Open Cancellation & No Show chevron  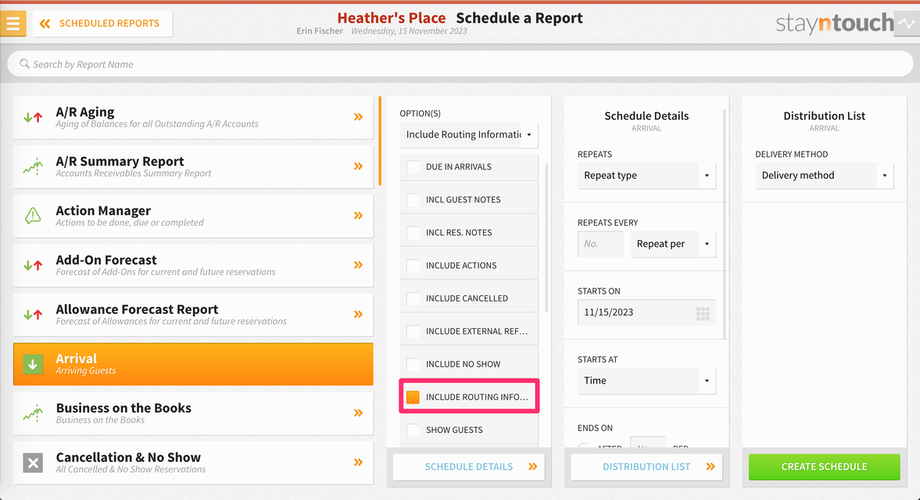[358, 462]
